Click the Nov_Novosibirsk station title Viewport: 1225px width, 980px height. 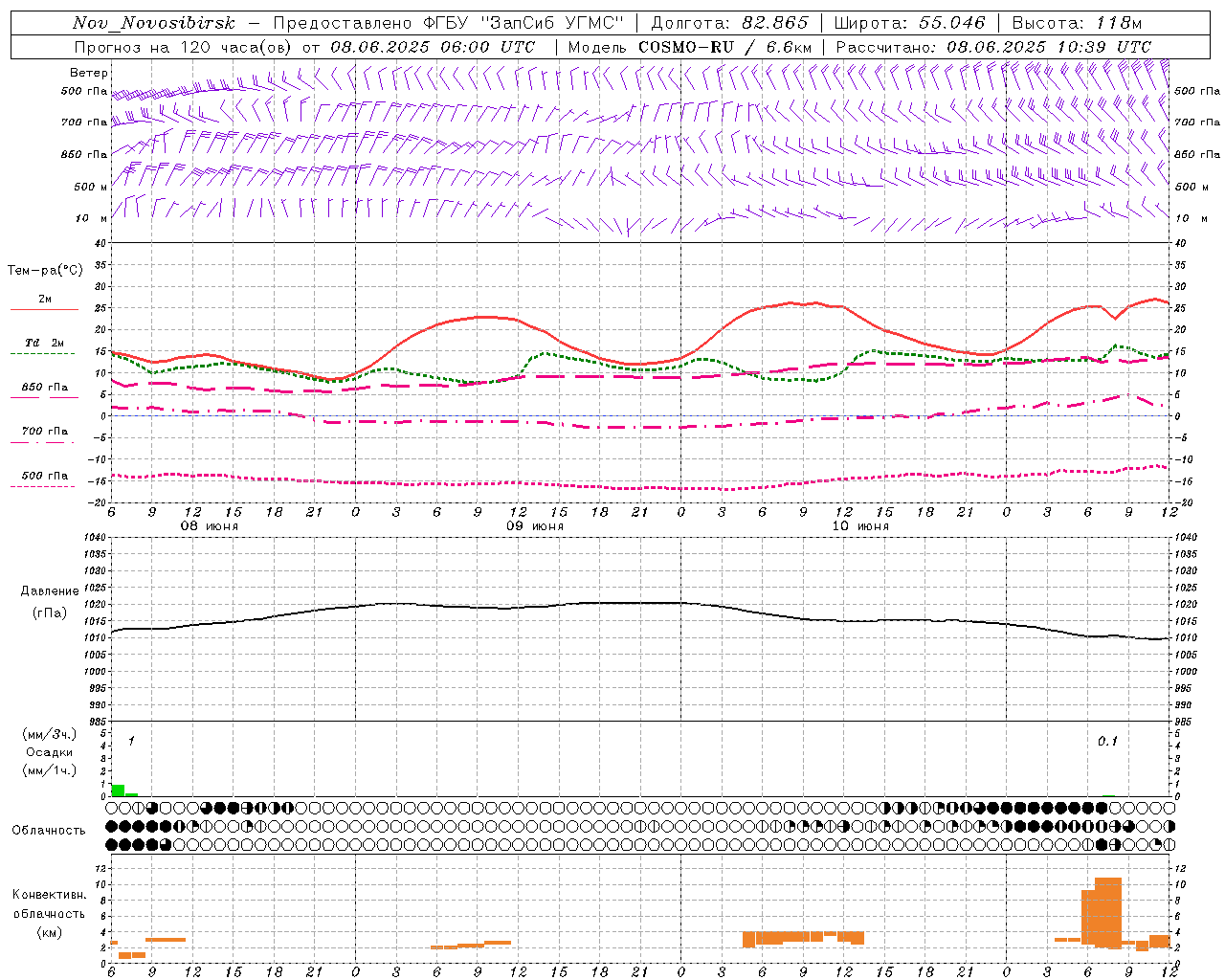153,23
